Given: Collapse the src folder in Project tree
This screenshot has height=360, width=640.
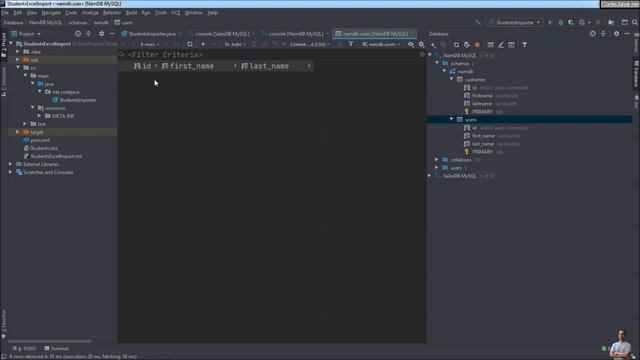Looking at the screenshot, I should click(18, 68).
